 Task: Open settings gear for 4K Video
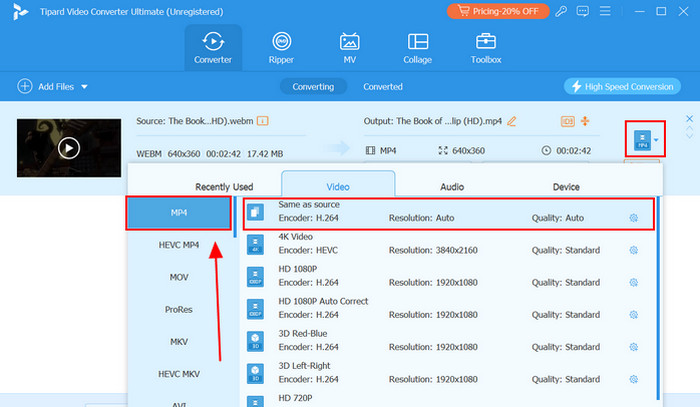633,250
